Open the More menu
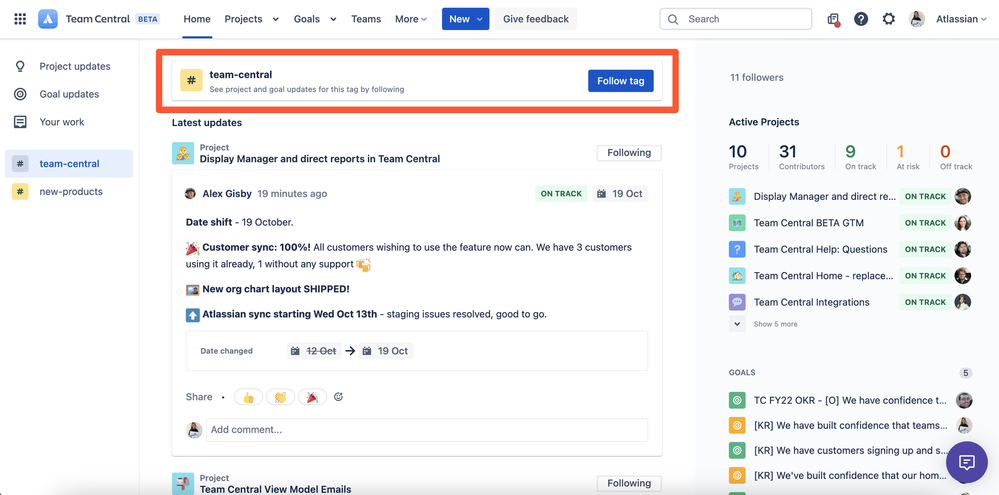Viewport: 999px width, 495px height. (x=411, y=19)
